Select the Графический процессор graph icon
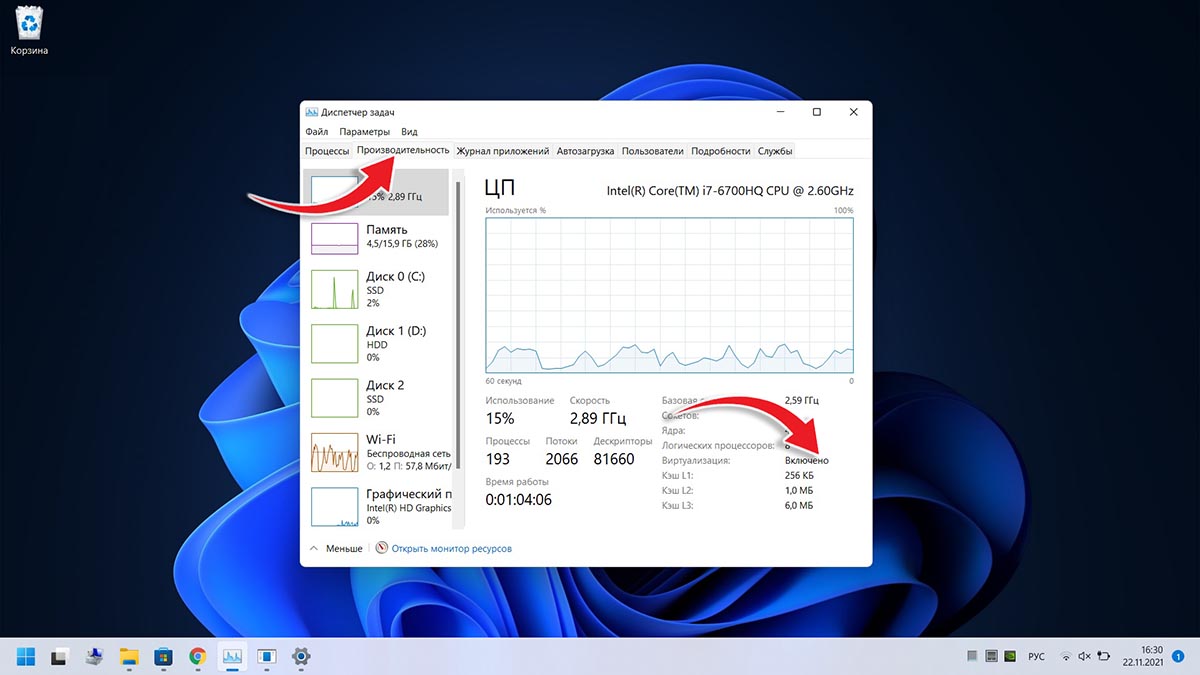The height and width of the screenshot is (675, 1200). [334, 506]
